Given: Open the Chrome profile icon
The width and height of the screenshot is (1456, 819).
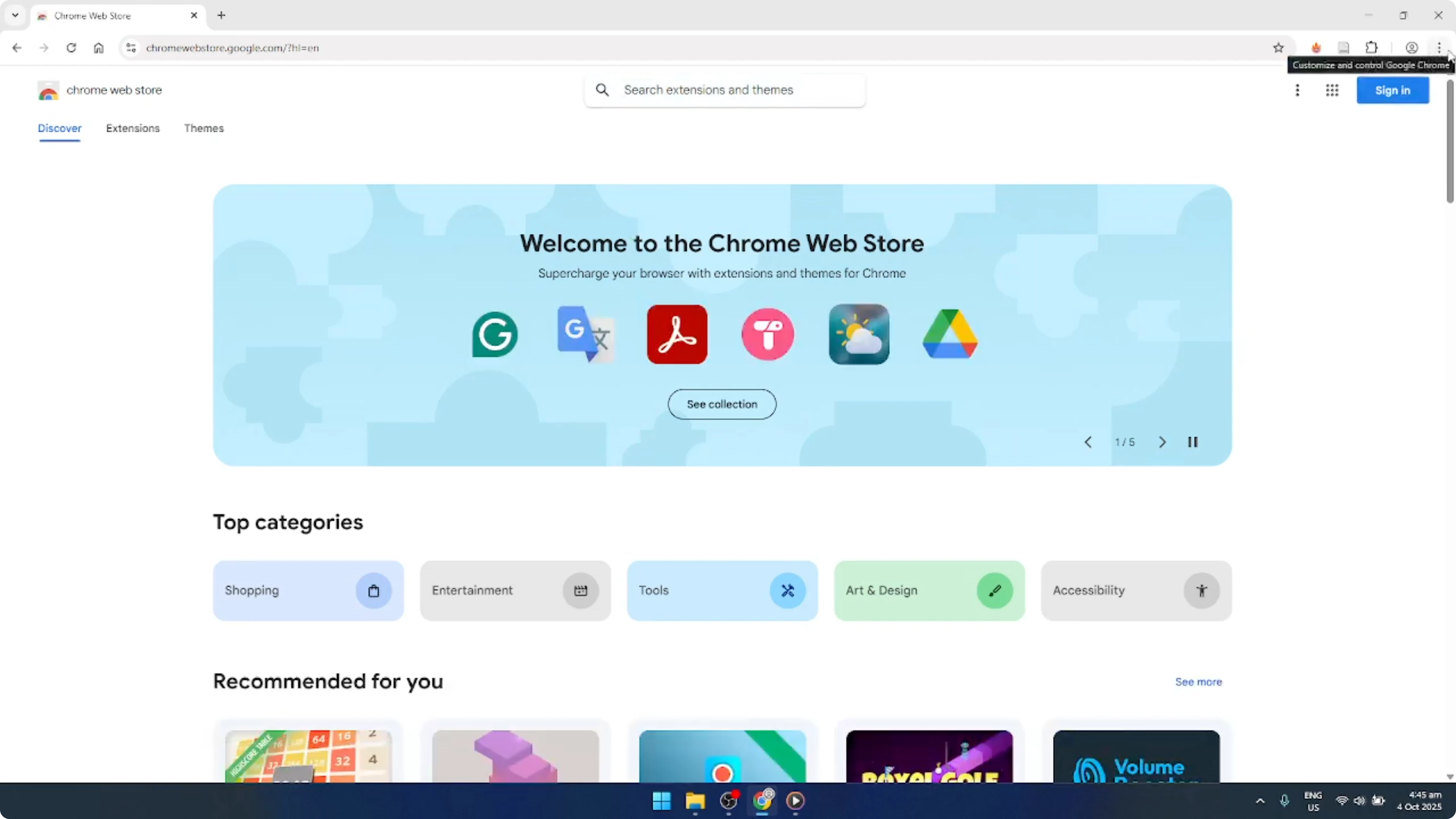Looking at the screenshot, I should [x=1412, y=48].
